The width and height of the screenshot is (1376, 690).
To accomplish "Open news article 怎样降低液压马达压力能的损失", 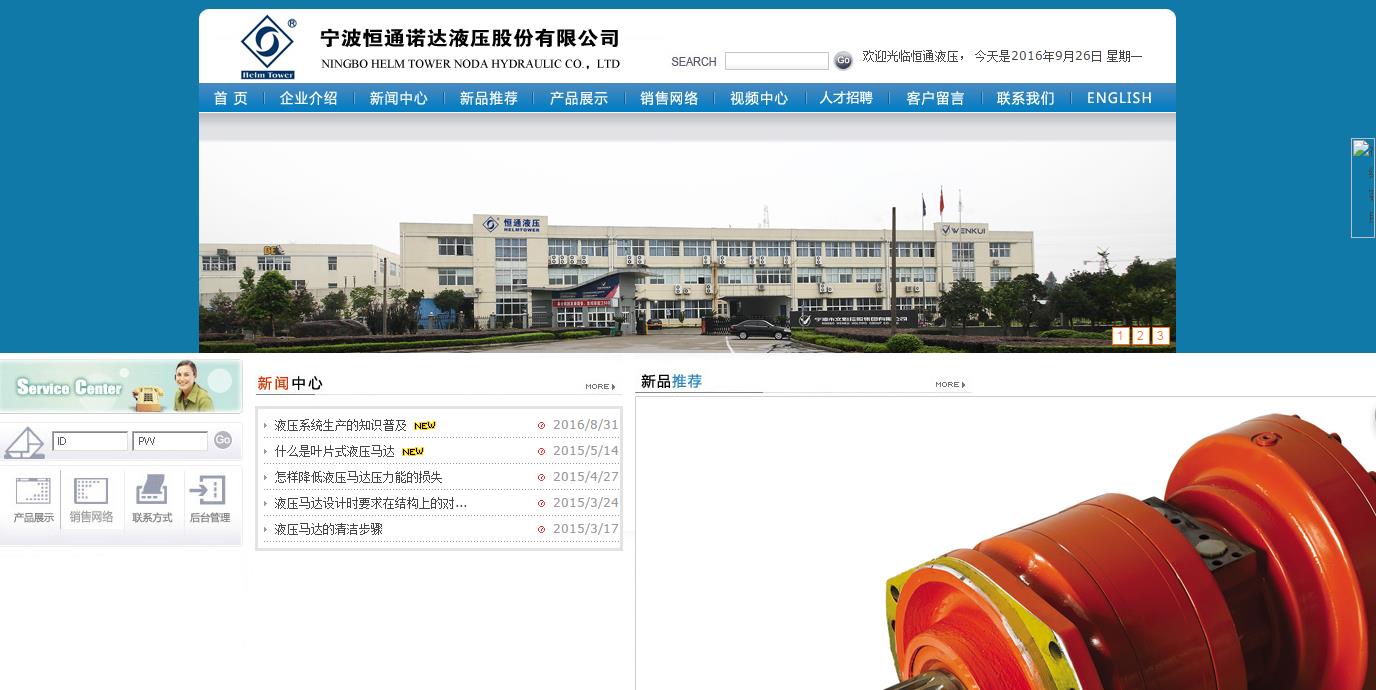I will (x=358, y=477).
